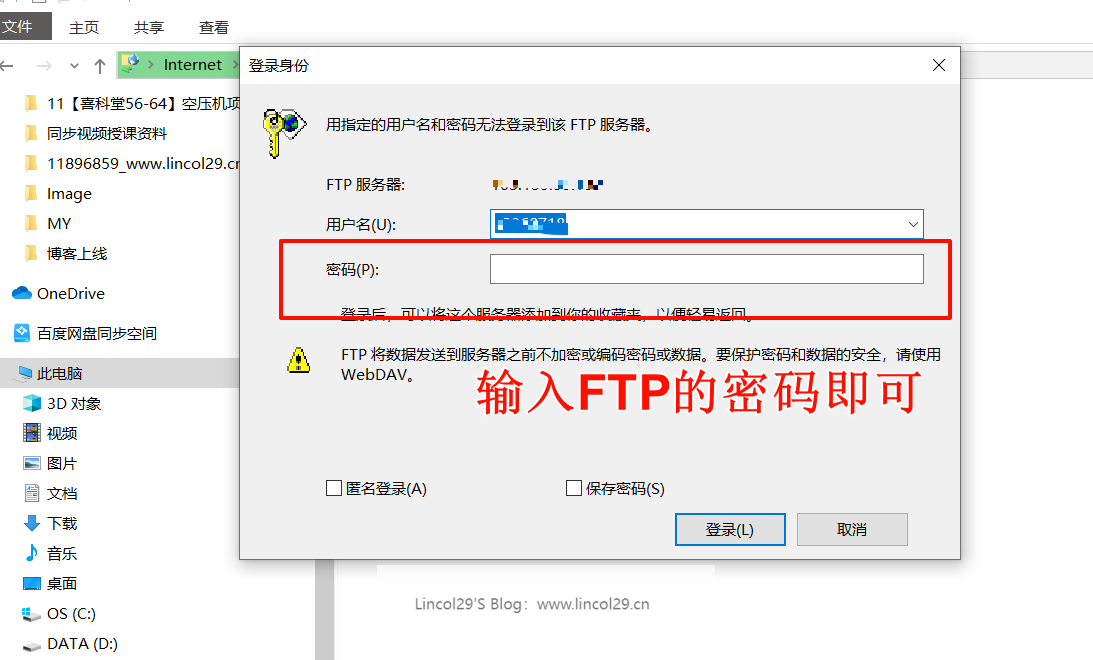This screenshot has height=660, width=1093.
Task: Open the 视频 film icon
Action: click(32, 433)
